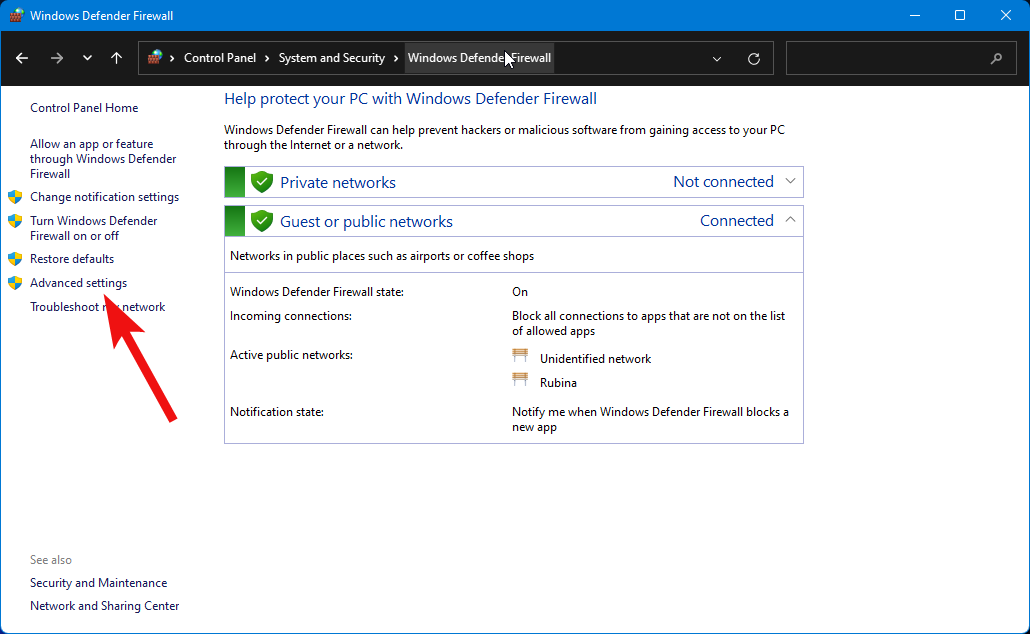This screenshot has height=634, width=1030.
Task: Click the back navigation arrow
Action: (x=22, y=58)
